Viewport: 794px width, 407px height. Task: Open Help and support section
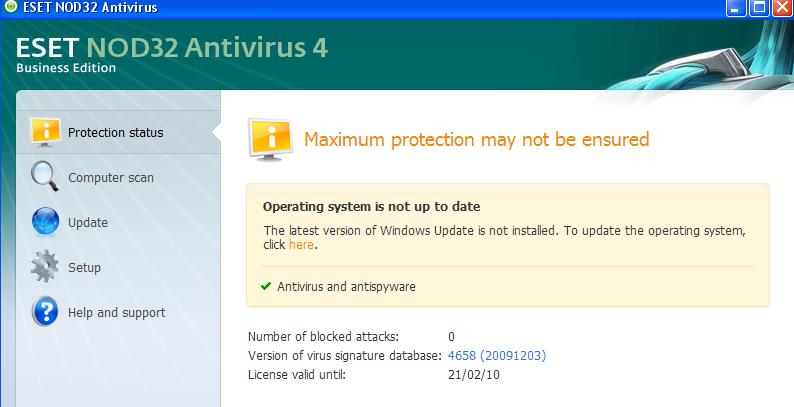(x=116, y=312)
